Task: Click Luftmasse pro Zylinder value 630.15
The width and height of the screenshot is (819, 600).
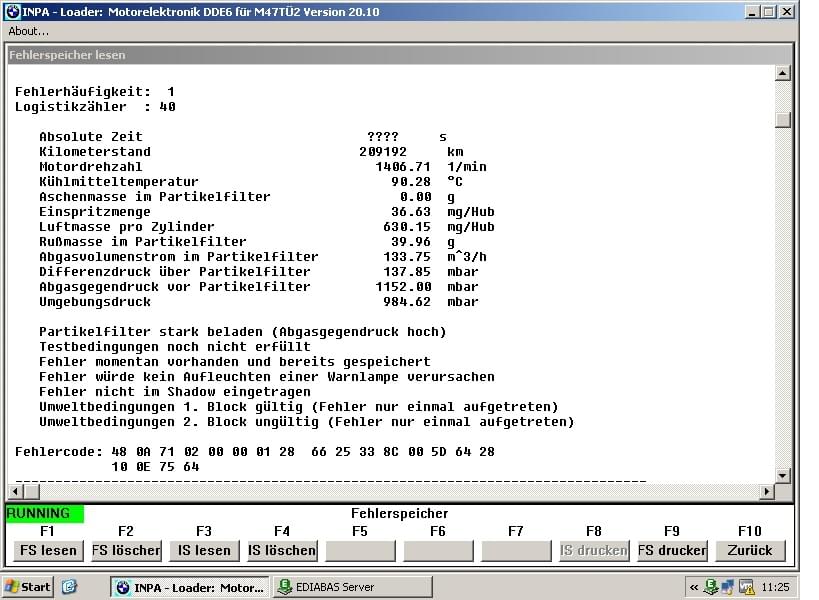Action: tap(407, 227)
